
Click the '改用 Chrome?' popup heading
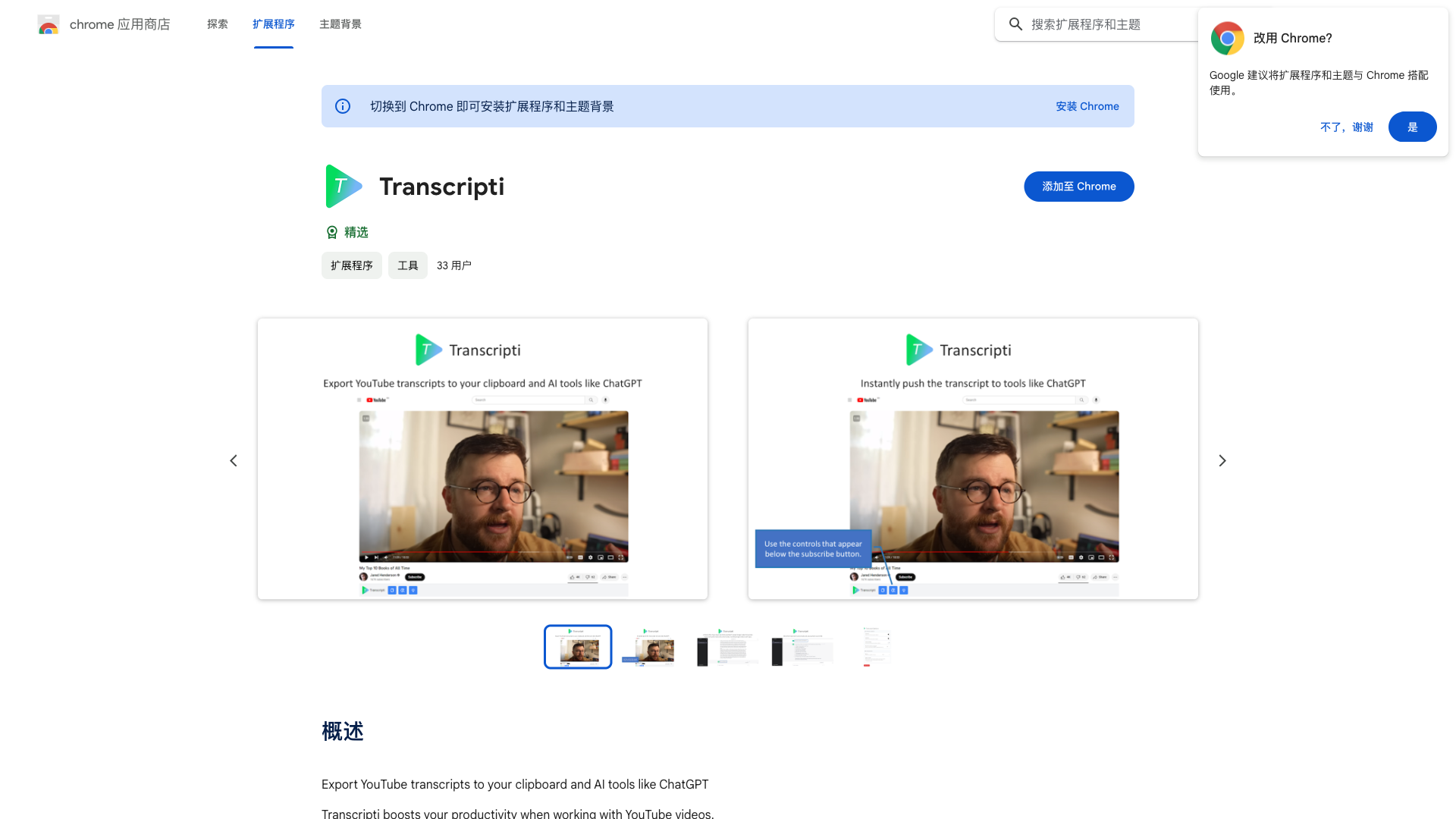[1293, 38]
